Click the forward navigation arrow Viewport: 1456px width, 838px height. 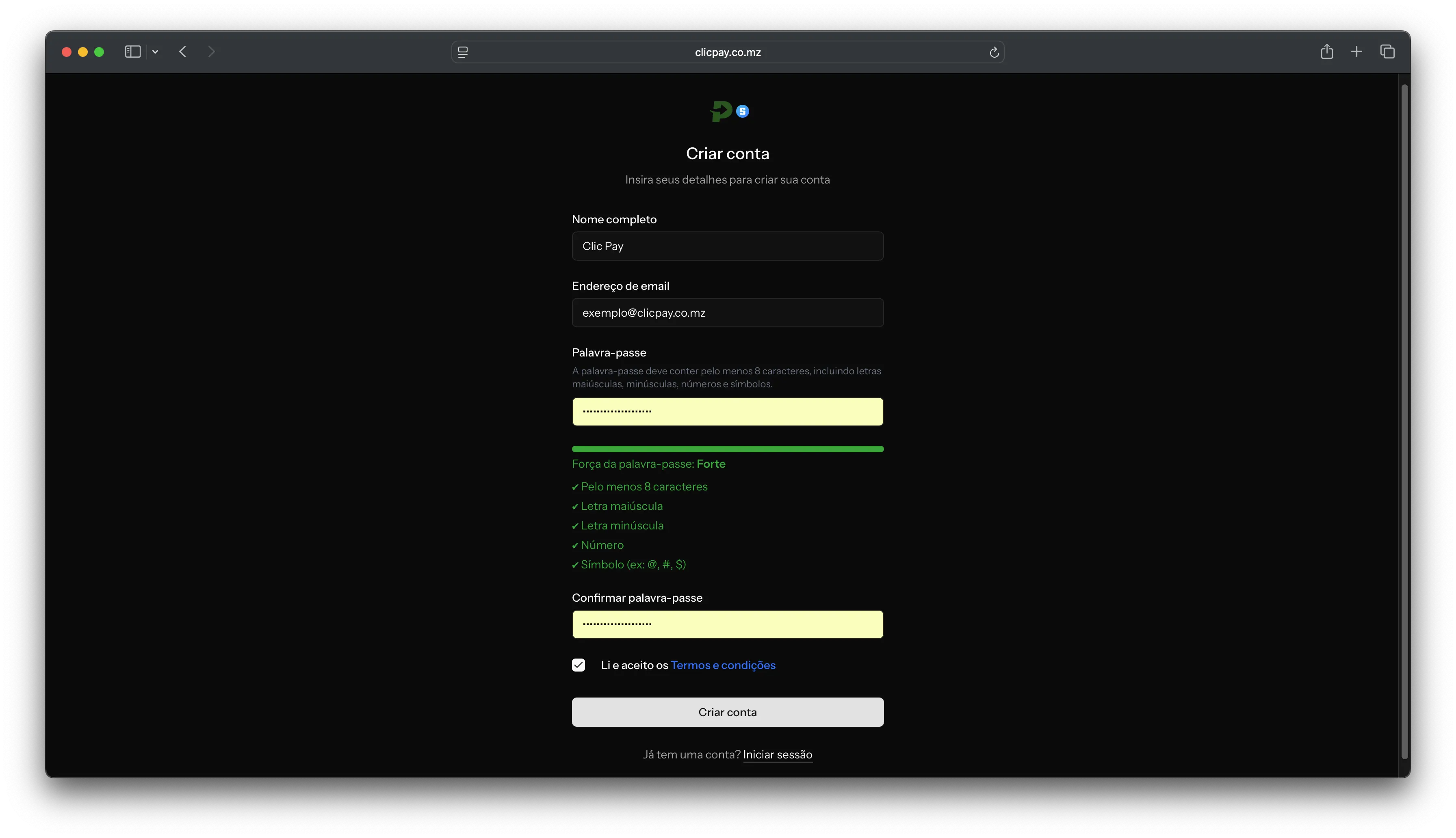click(211, 52)
